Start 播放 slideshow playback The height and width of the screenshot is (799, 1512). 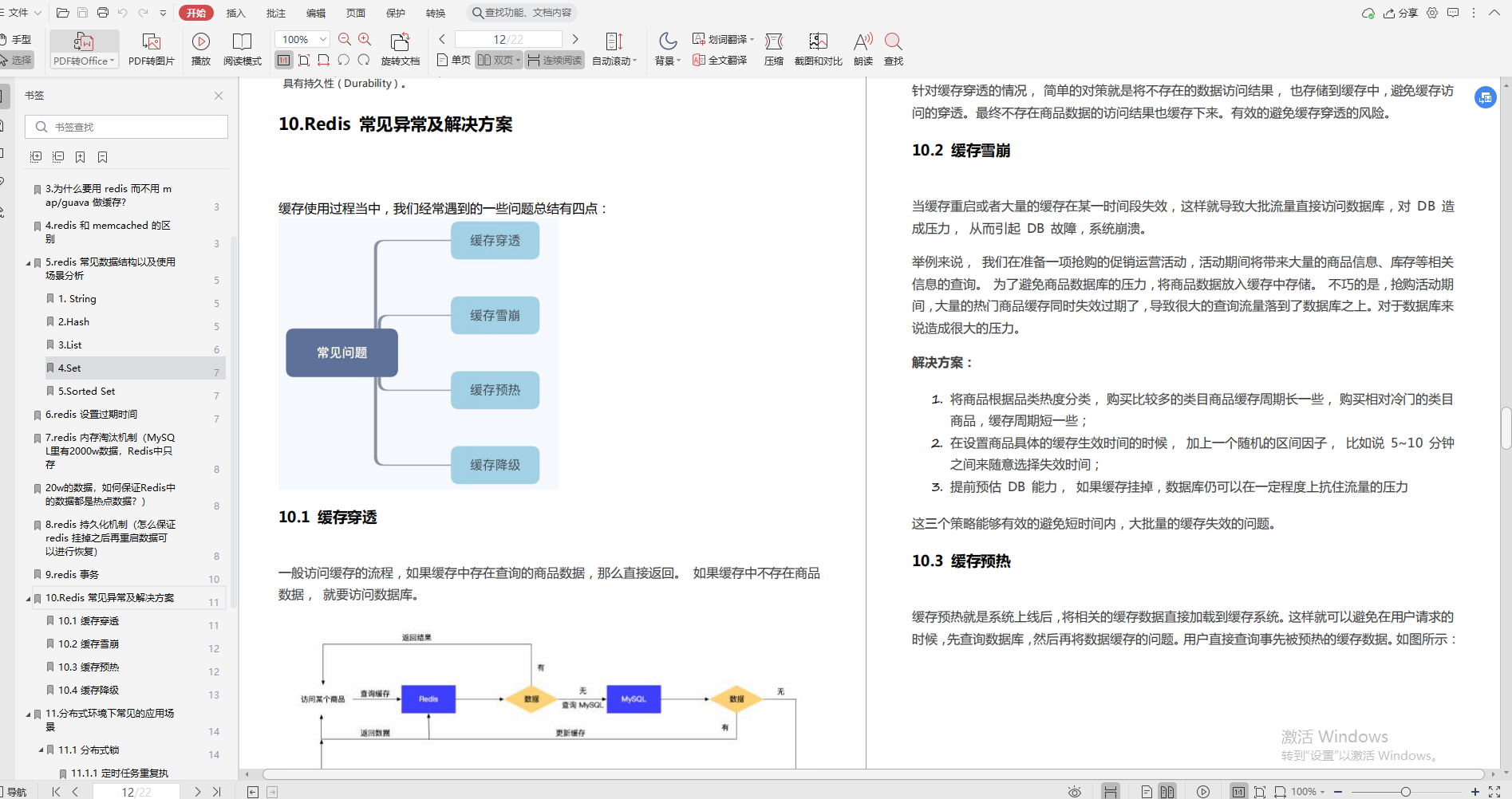click(x=200, y=48)
